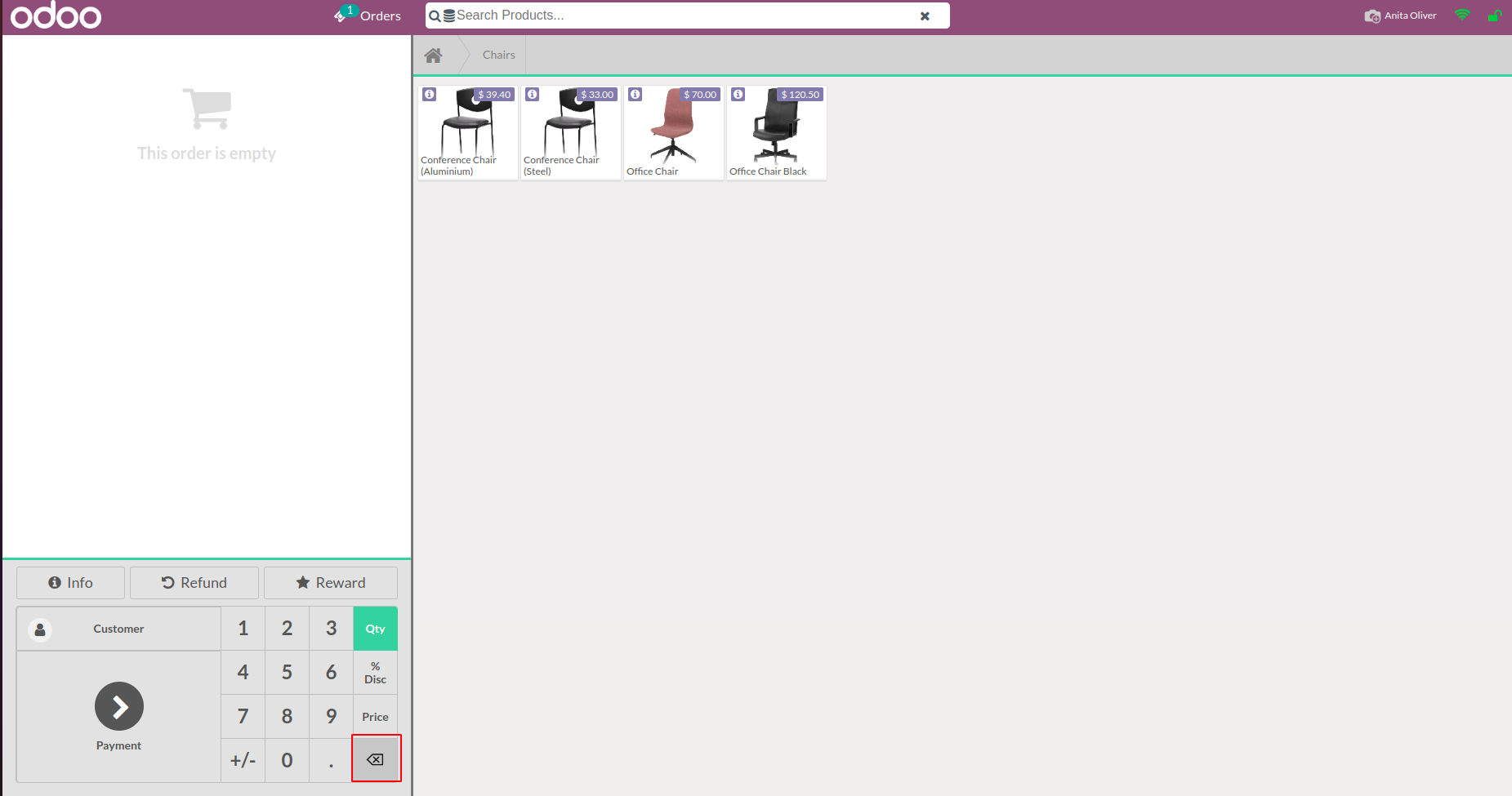The image size is (1512, 796).
Task: Open Anita Oliver cashier selection
Action: 1400,16
